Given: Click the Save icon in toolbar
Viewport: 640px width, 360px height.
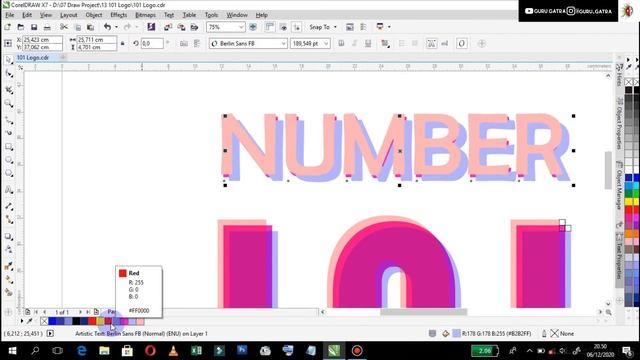Looking at the screenshot, I should point(34,27).
